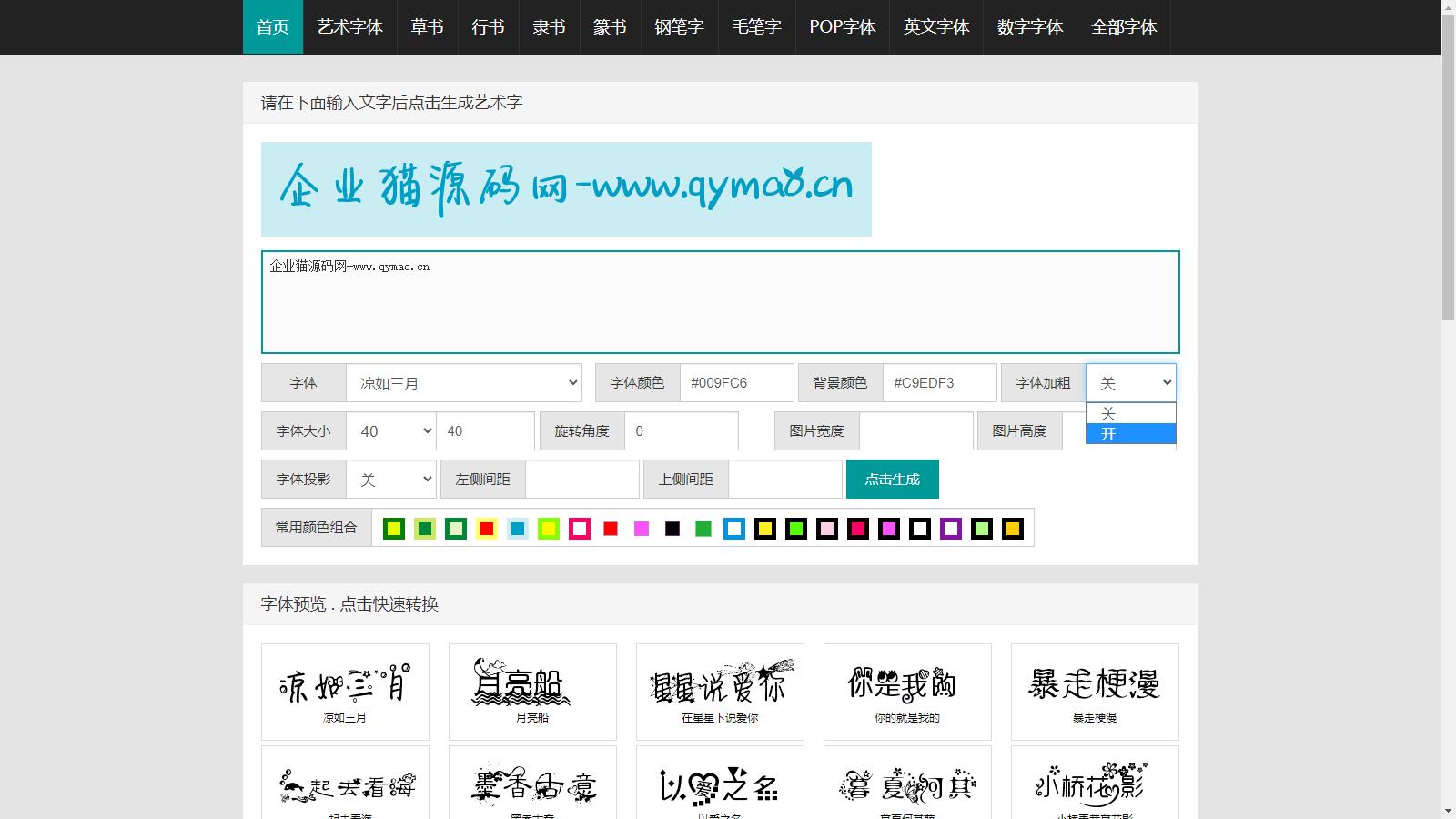The height and width of the screenshot is (819, 1456).
Task: Click the 字体颜色 hex color field
Action: pos(736,383)
